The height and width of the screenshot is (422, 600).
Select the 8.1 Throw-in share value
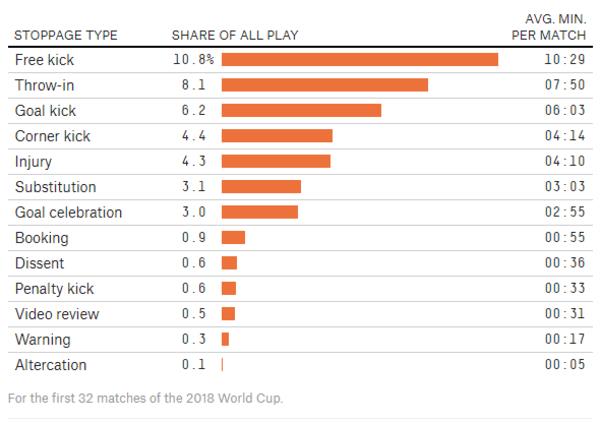(195, 85)
